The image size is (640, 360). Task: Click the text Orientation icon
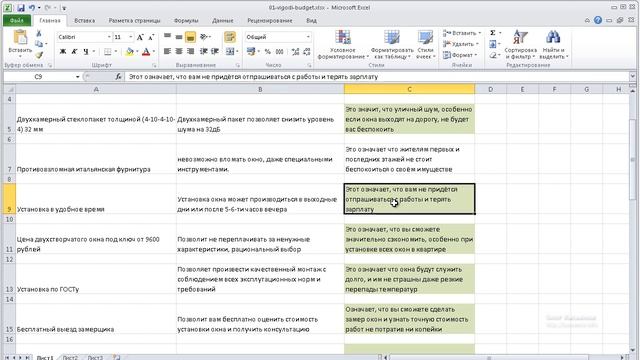pos(203,37)
